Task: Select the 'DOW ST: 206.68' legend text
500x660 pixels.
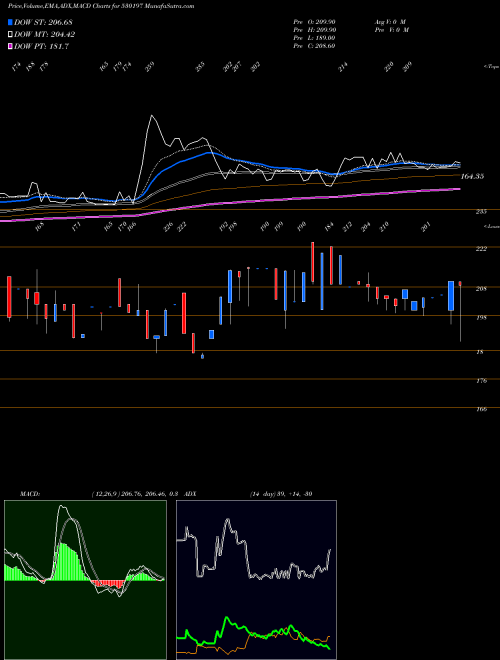Action: pos(43,22)
